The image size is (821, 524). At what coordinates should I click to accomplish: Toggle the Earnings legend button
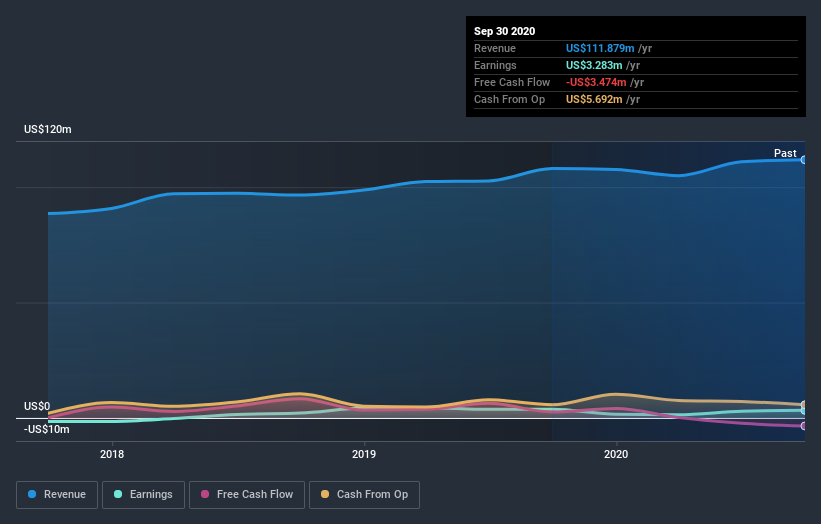tap(143, 495)
